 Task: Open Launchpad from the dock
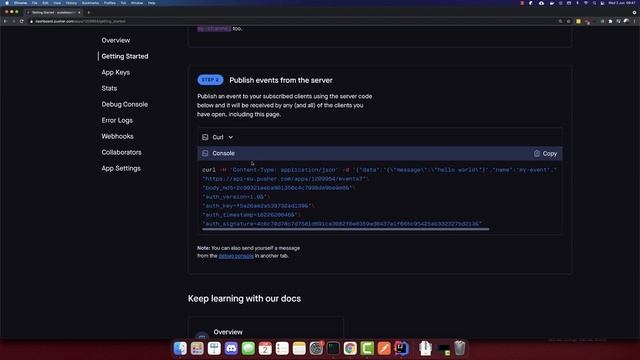[x=197, y=348]
